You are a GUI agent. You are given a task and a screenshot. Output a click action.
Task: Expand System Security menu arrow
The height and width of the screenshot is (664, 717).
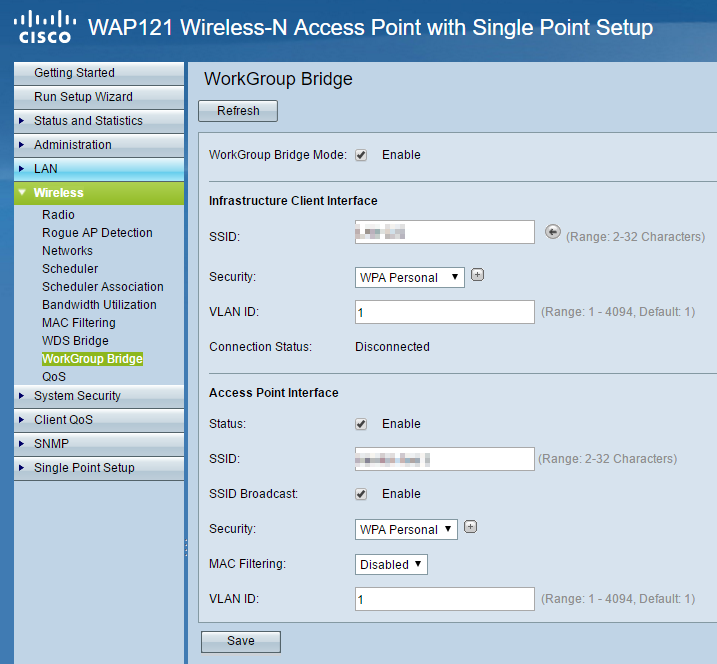coord(21,396)
